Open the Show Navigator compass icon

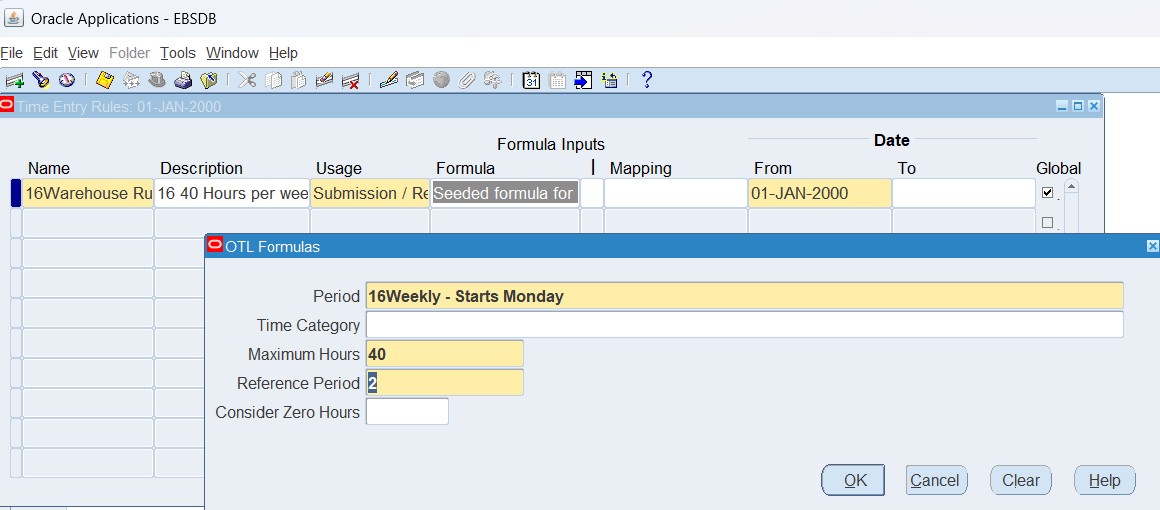point(67,81)
